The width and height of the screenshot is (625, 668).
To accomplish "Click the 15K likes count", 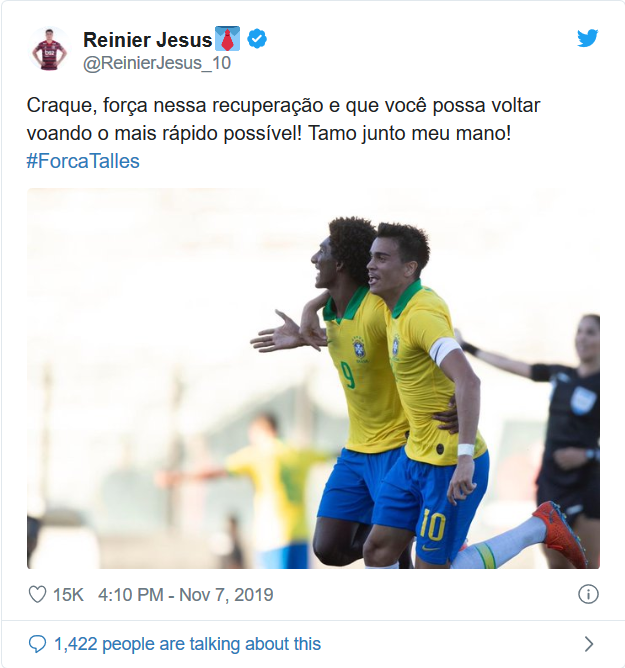I will coord(68,595).
